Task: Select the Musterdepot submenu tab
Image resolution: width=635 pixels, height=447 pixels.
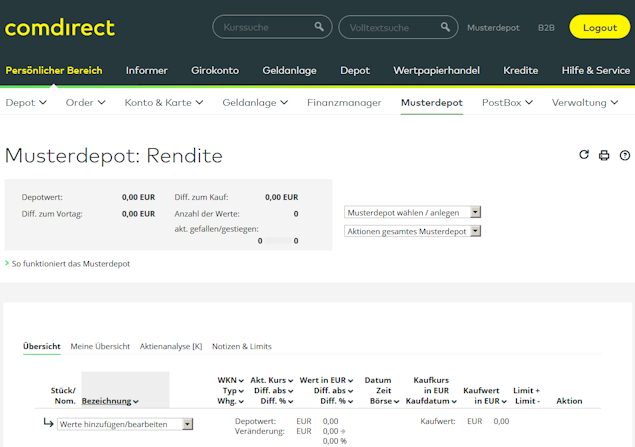Action: pyautogui.click(x=432, y=103)
